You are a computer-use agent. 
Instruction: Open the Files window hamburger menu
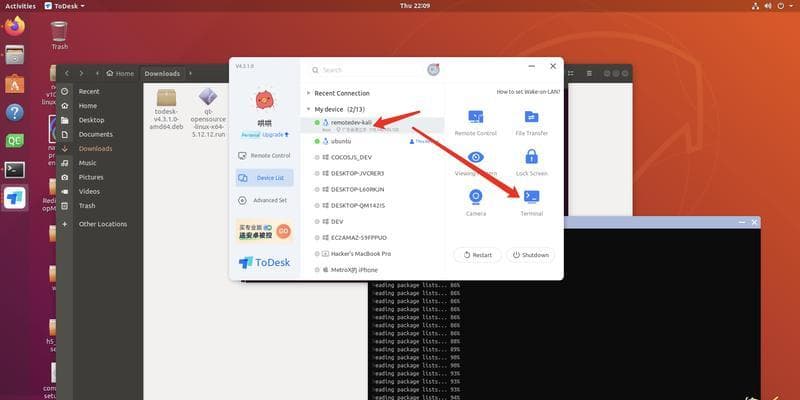pos(589,73)
